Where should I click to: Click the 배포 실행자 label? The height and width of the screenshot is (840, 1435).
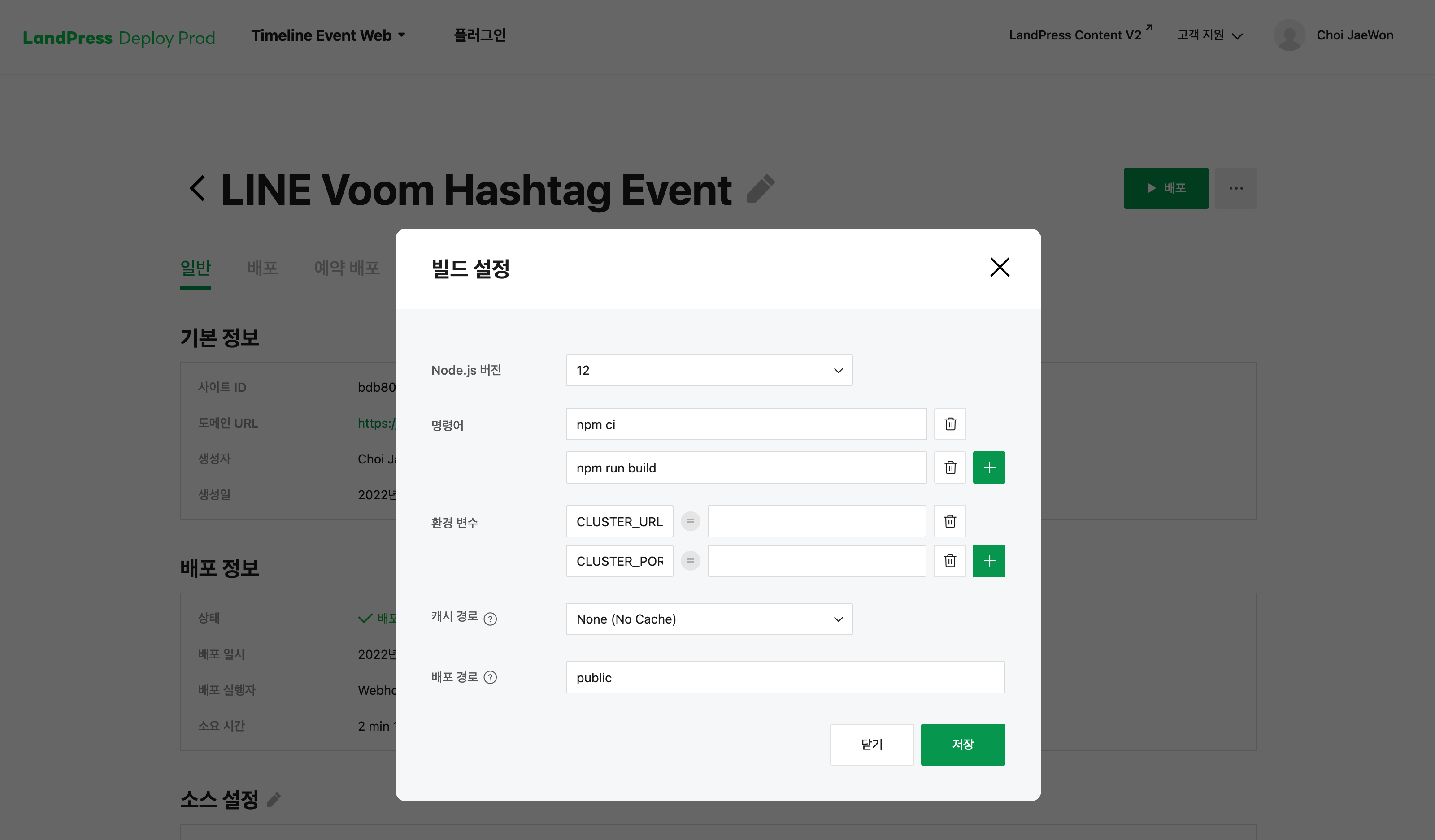(226, 690)
